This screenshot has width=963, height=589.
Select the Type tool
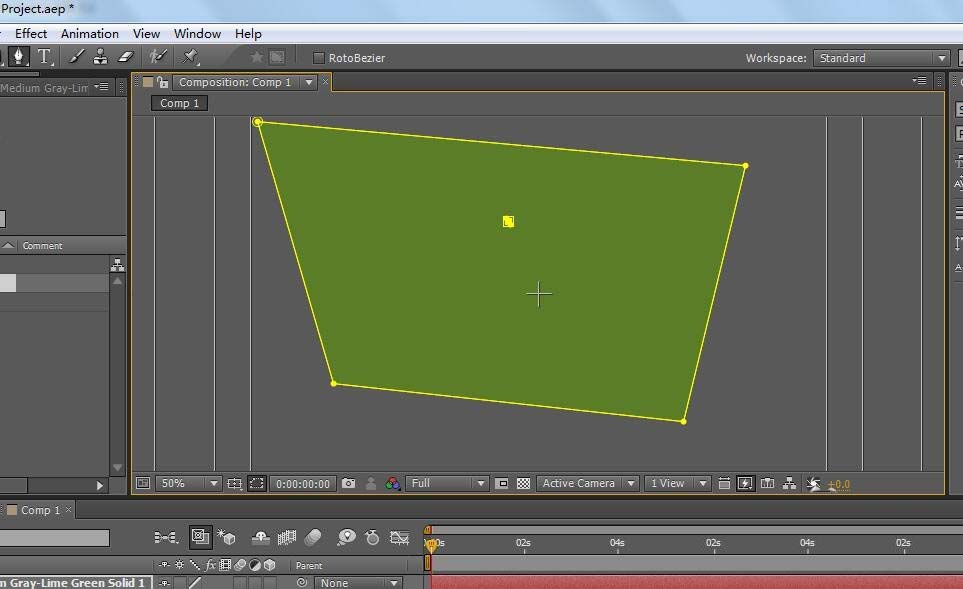44,57
